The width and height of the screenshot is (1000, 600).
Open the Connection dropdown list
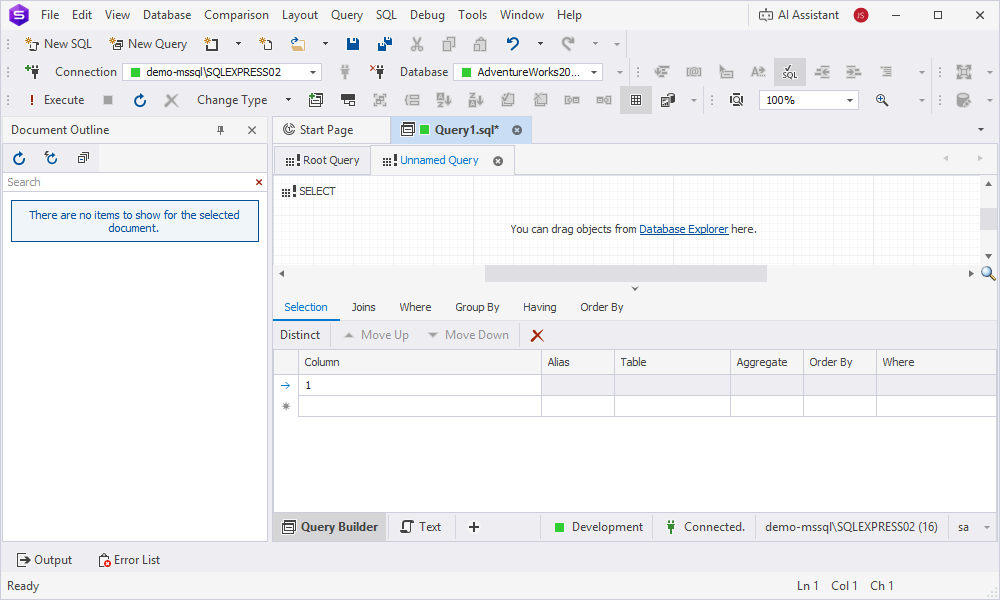tap(313, 72)
